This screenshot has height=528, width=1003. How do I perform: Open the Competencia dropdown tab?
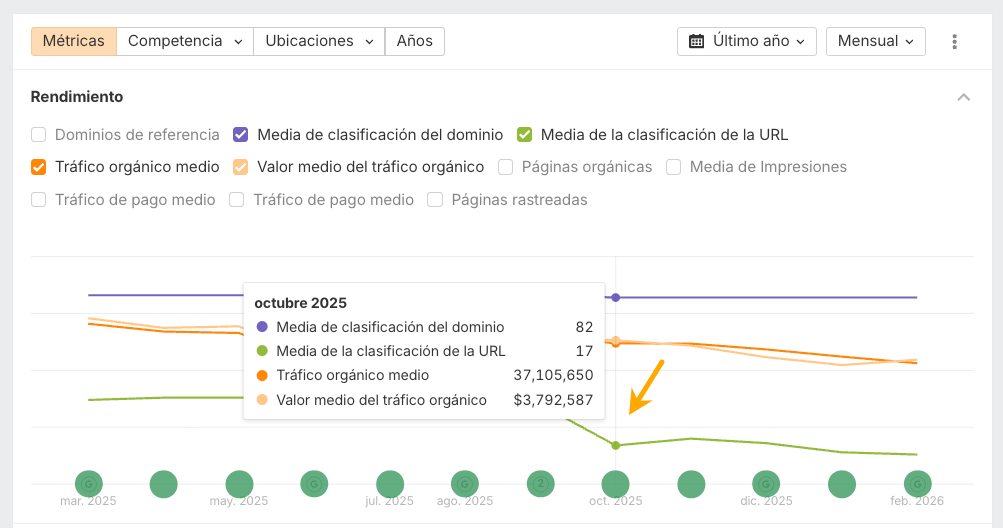click(x=185, y=41)
